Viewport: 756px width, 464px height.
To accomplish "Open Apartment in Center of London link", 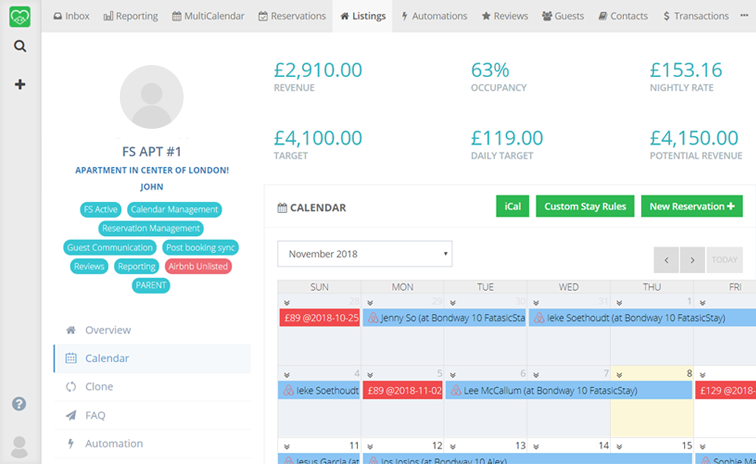I will pos(152,170).
